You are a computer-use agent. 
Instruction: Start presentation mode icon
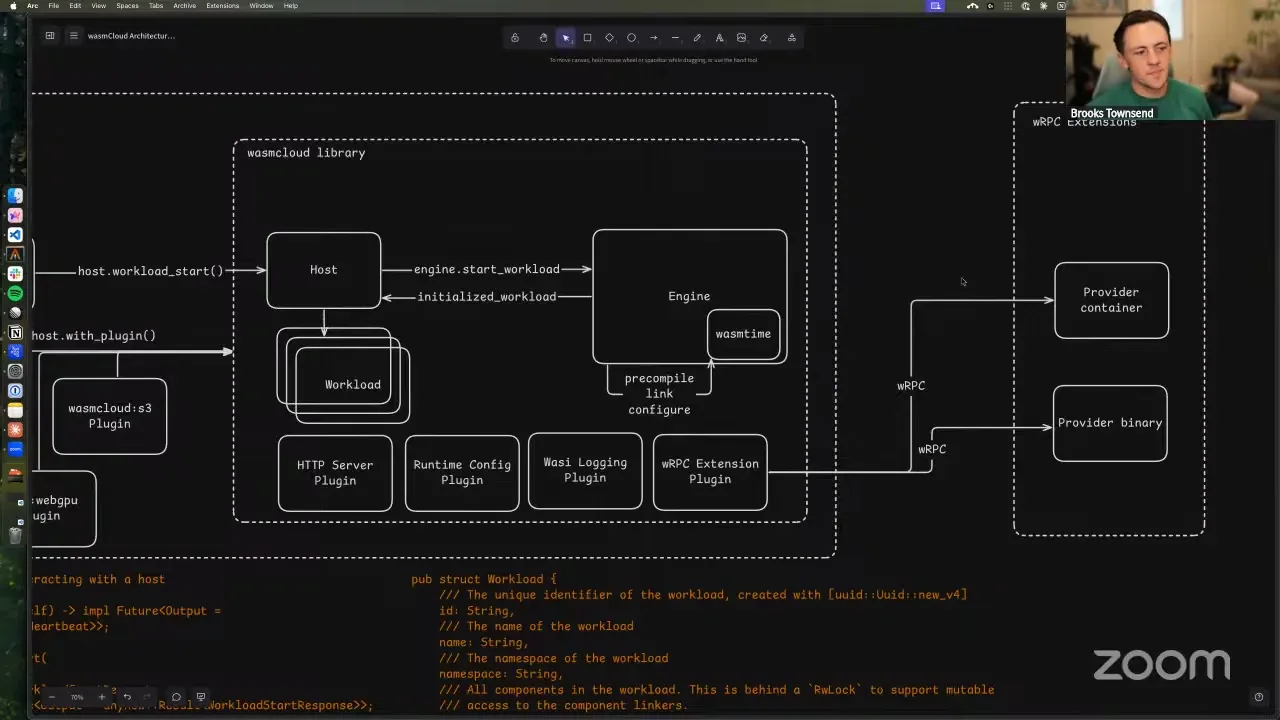click(x=201, y=697)
